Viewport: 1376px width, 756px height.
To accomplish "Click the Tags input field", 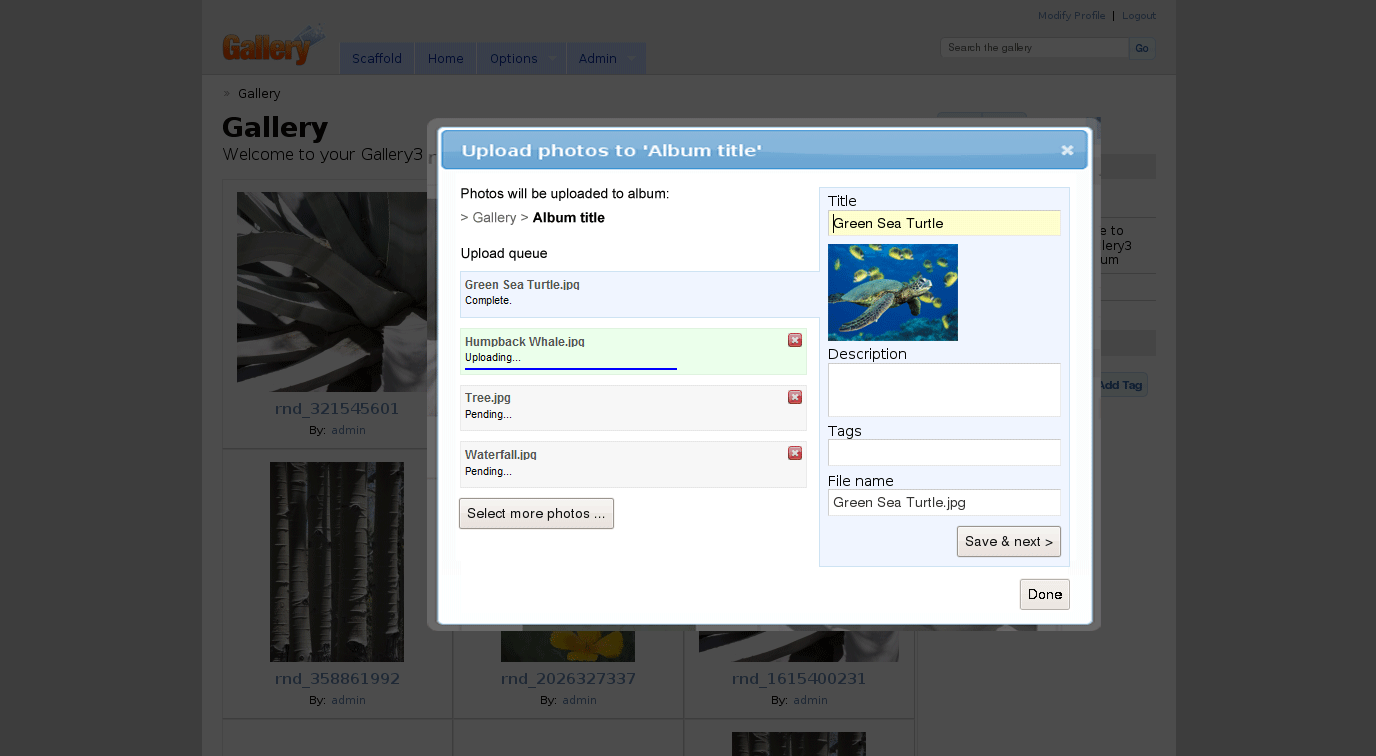I will 944,452.
